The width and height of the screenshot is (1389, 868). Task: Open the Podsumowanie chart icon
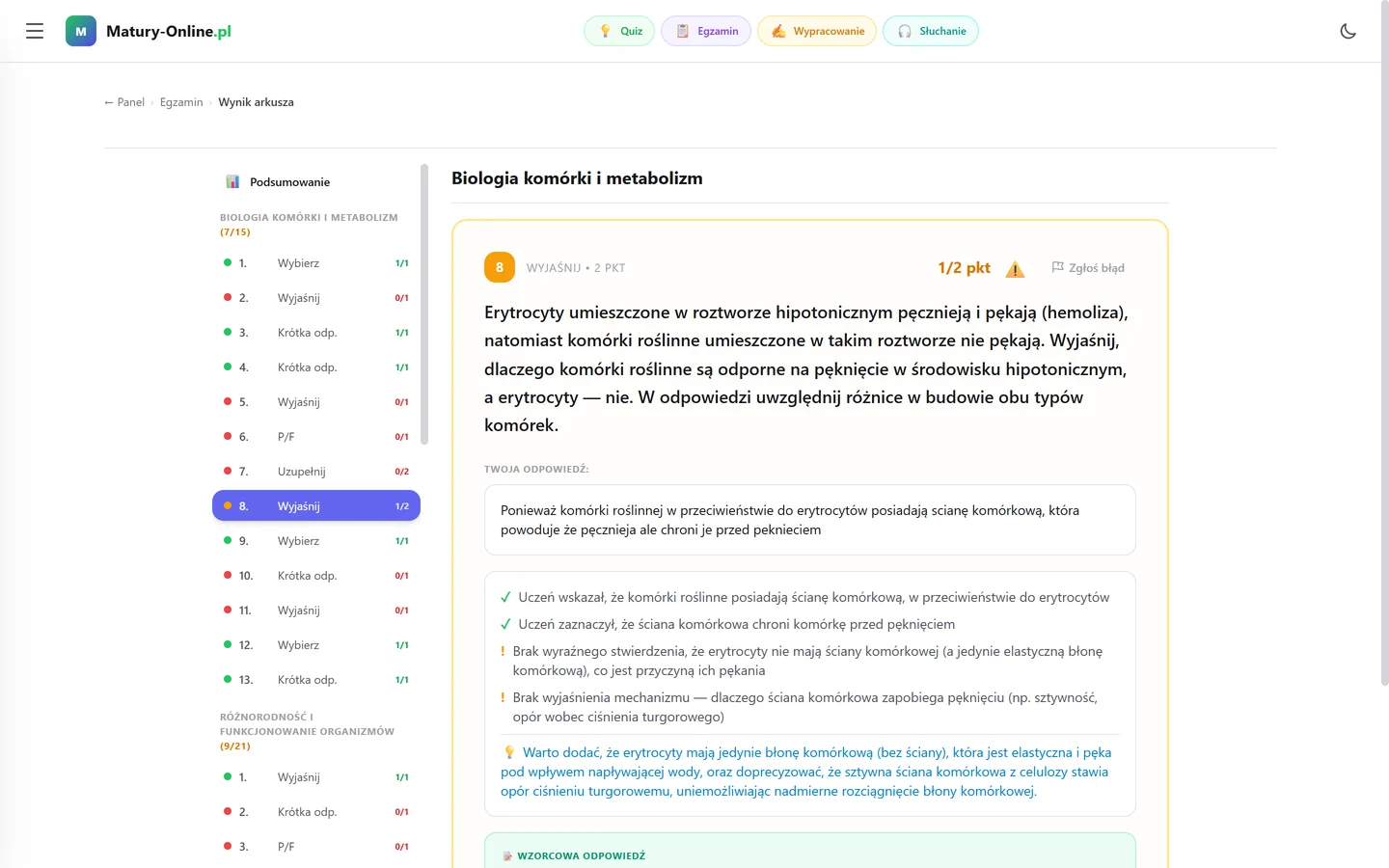[x=232, y=181]
